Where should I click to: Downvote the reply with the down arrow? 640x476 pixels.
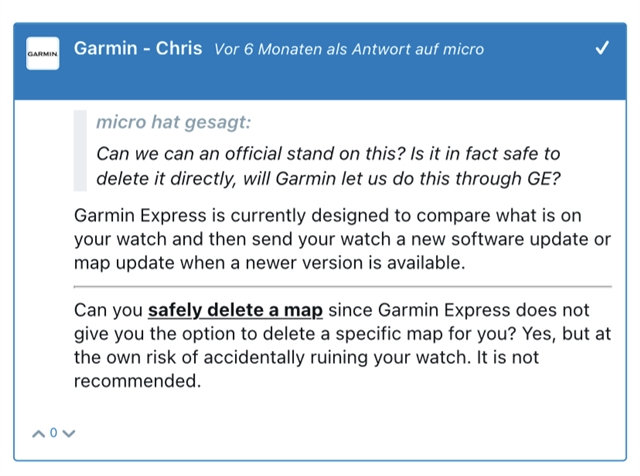point(69,434)
